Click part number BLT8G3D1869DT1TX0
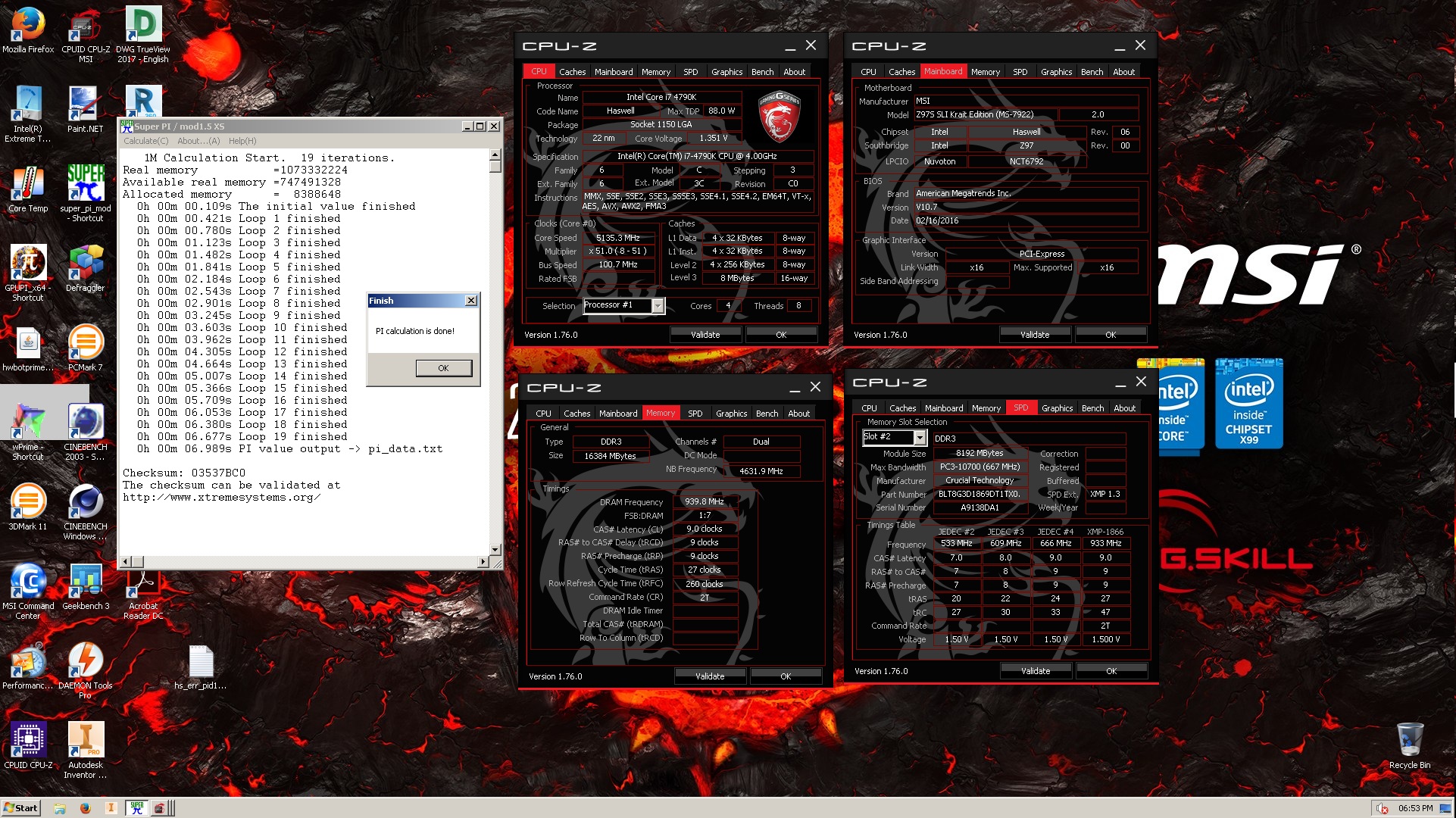This screenshot has width=1456, height=818. point(980,494)
